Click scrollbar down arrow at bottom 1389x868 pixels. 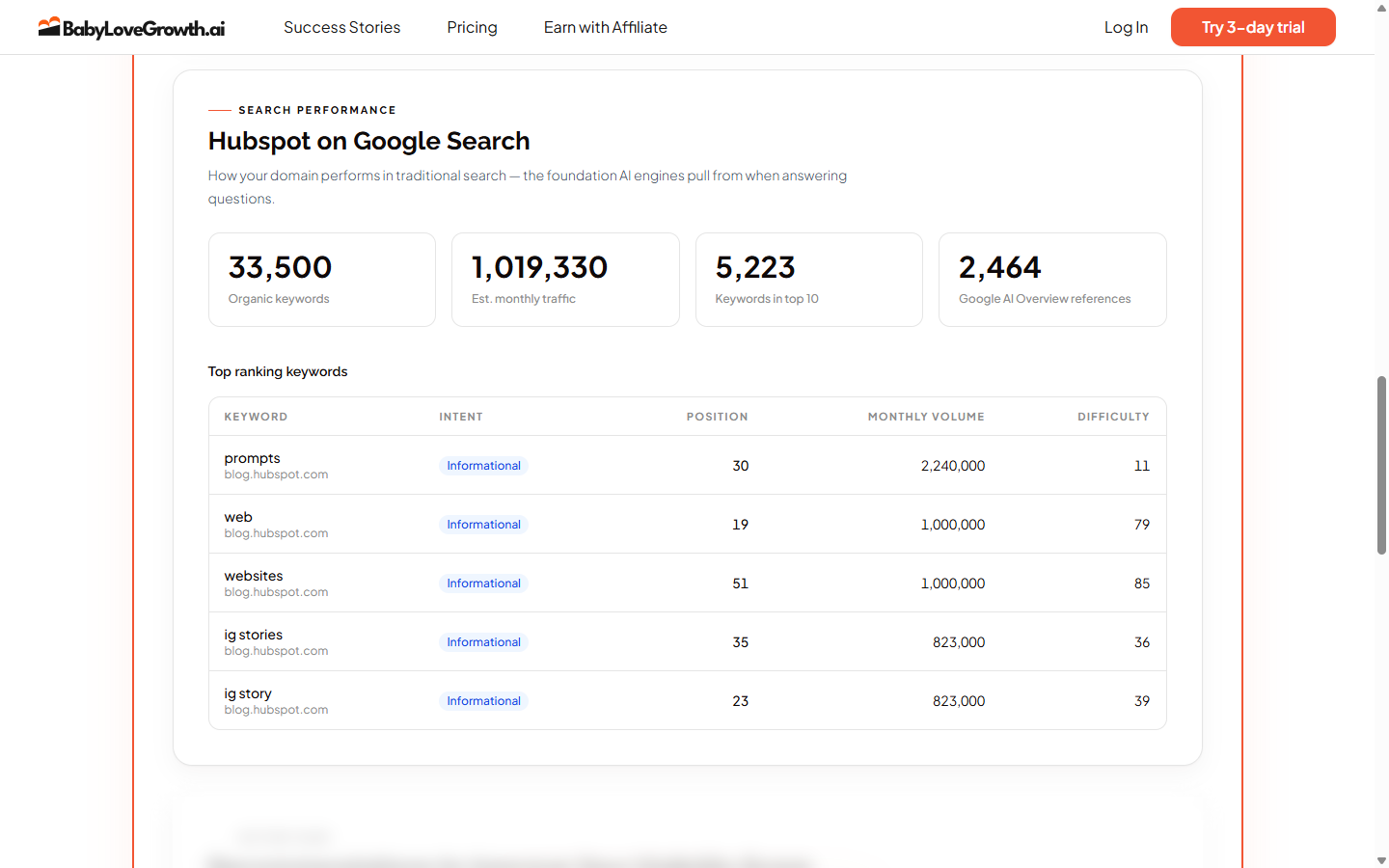point(1381,860)
